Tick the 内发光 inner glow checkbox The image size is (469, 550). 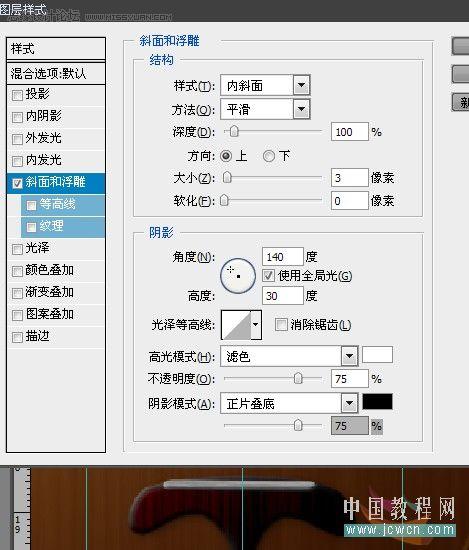17,161
